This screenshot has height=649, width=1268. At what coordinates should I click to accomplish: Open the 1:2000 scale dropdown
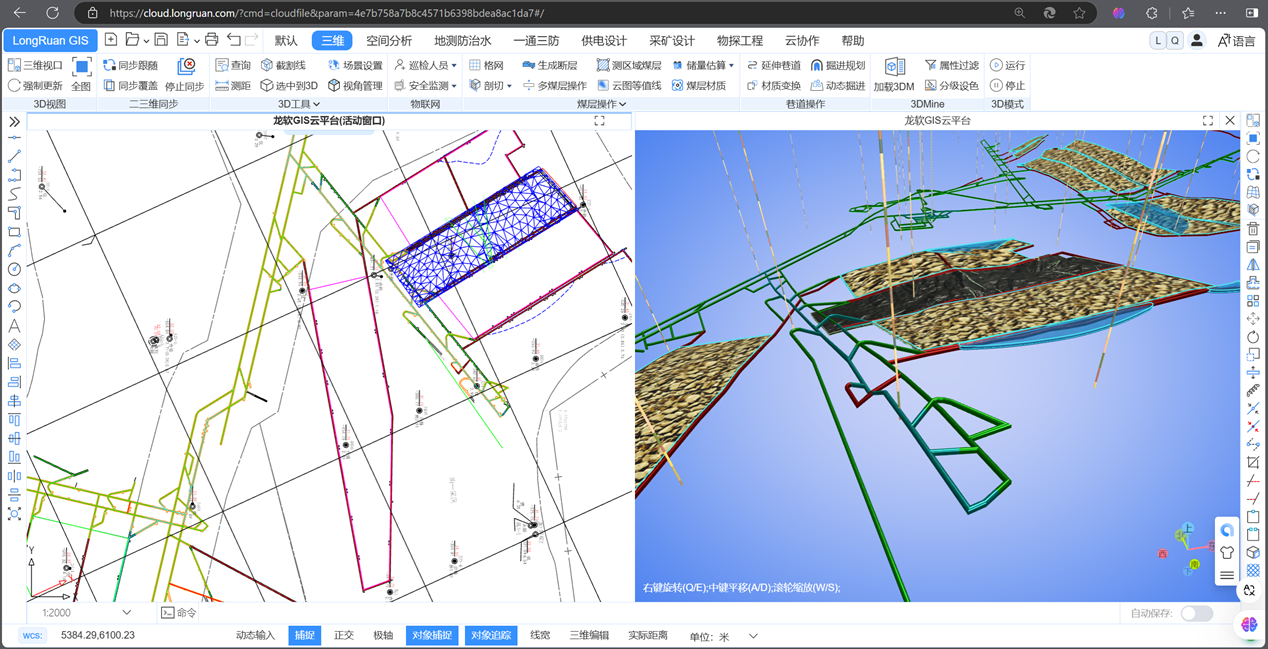86,612
